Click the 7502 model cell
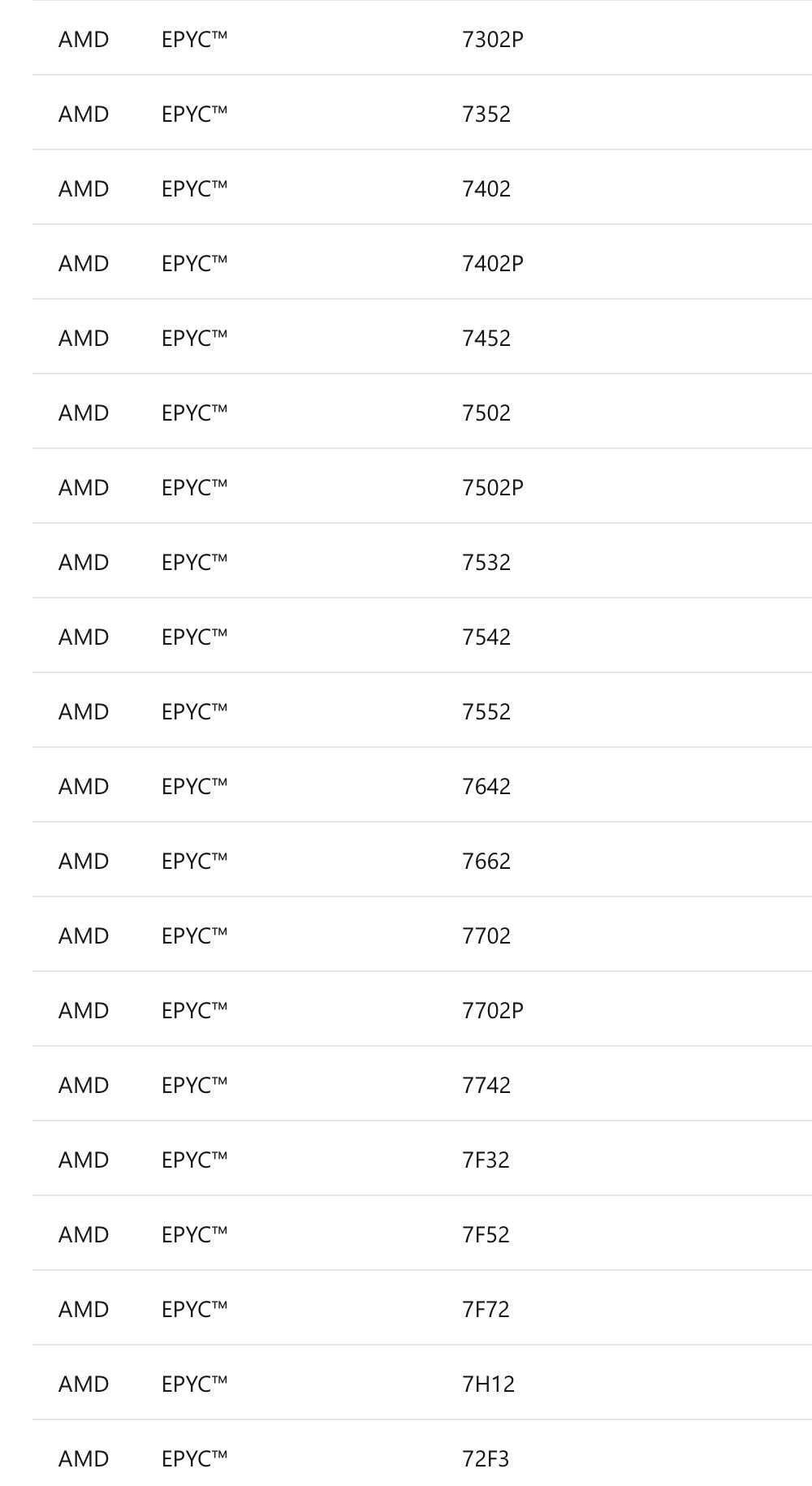The height and width of the screenshot is (1486, 812). 486,413
